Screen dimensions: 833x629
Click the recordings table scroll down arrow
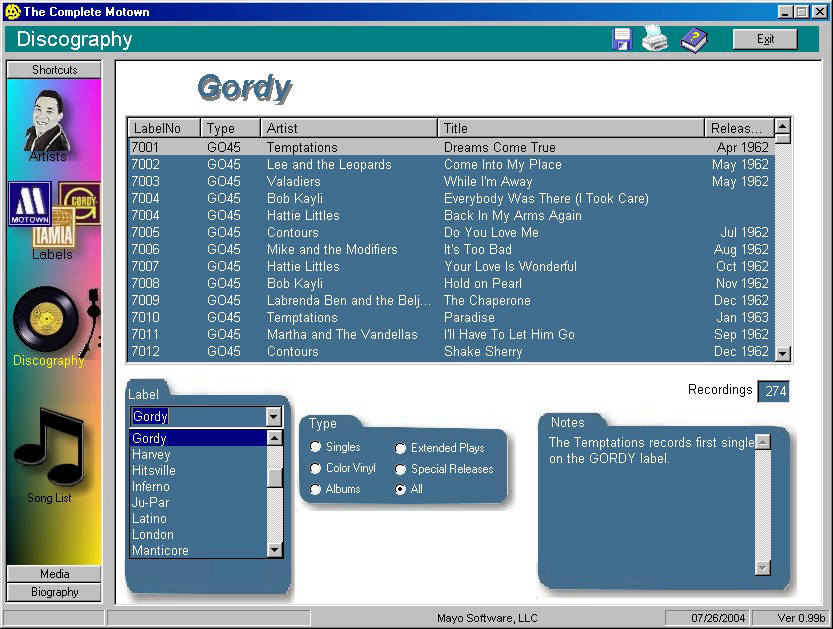(x=783, y=353)
